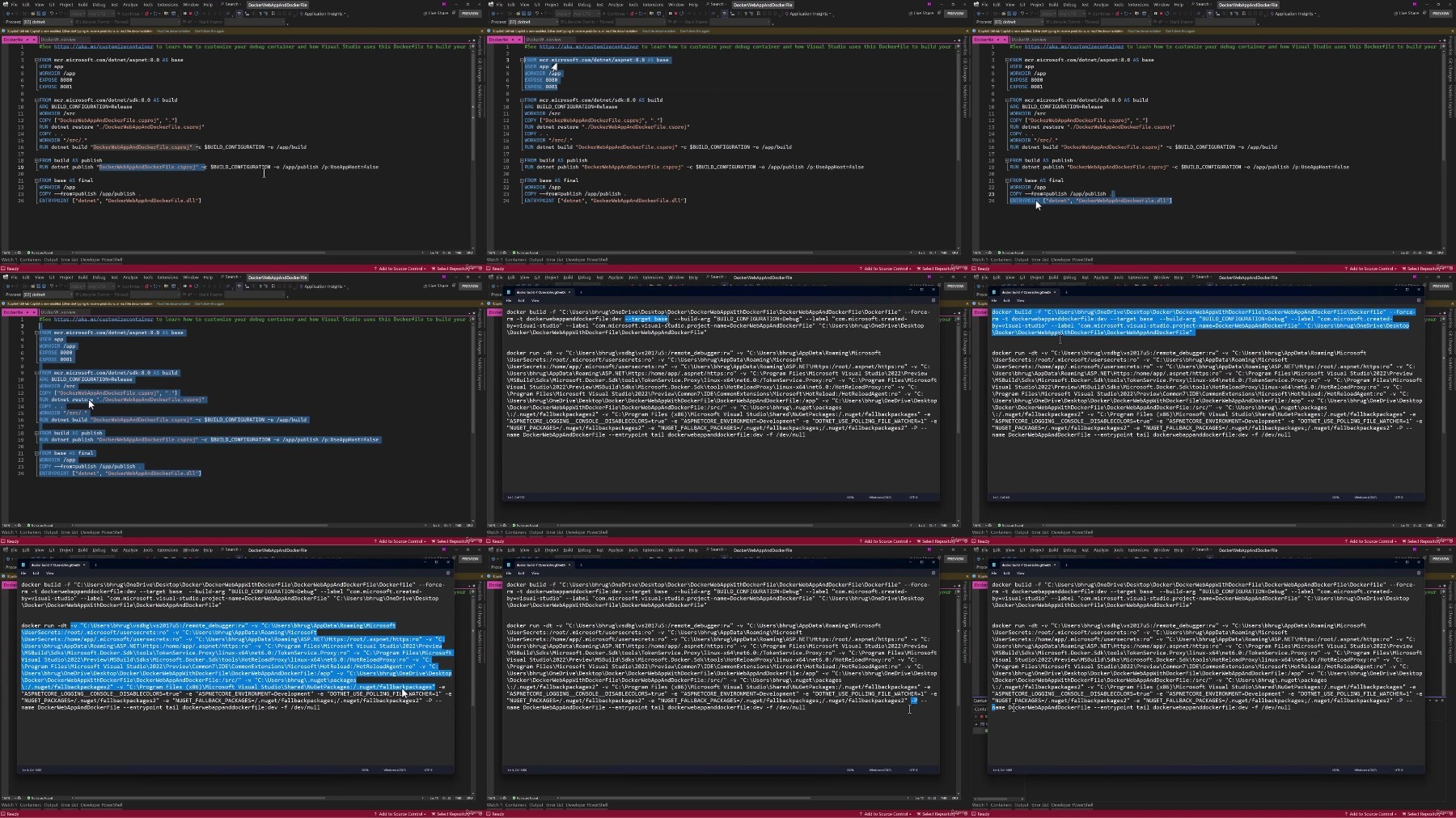
Task: In top-right frame, click the Save All toolbar icon
Action: coord(1014,13)
